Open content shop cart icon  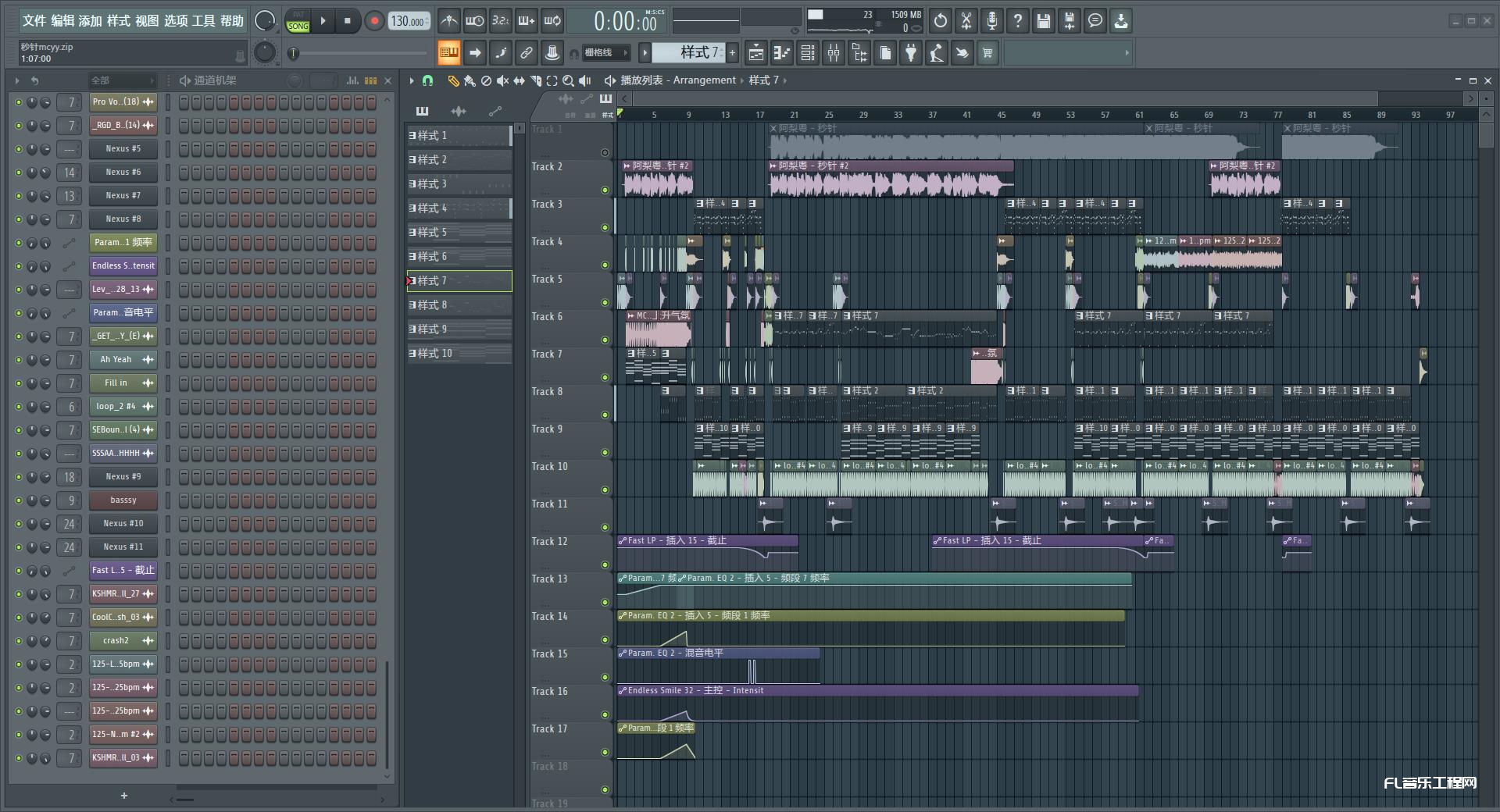(988, 53)
